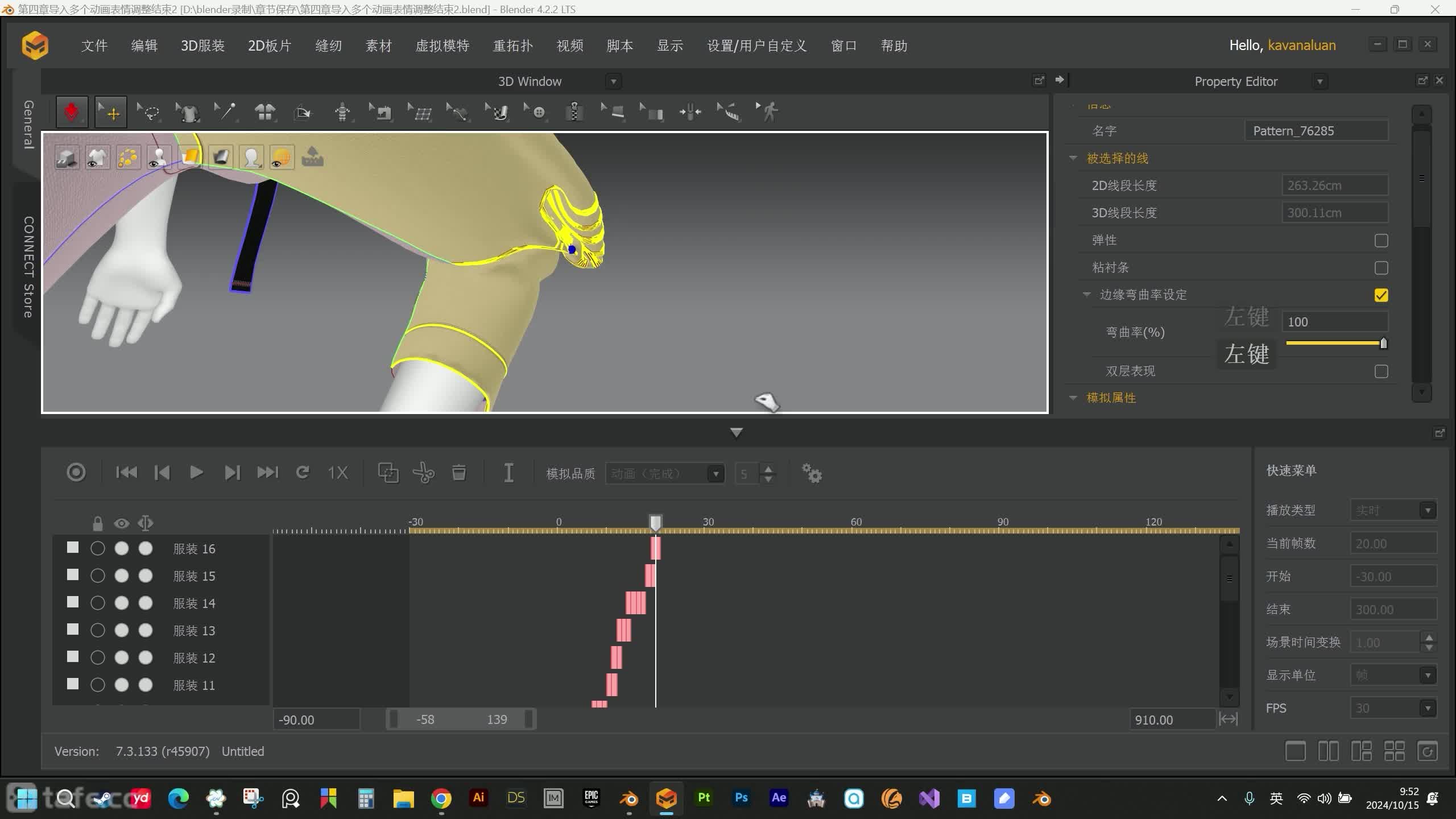Click the 名字 field Pattern_76285

click(1316, 131)
